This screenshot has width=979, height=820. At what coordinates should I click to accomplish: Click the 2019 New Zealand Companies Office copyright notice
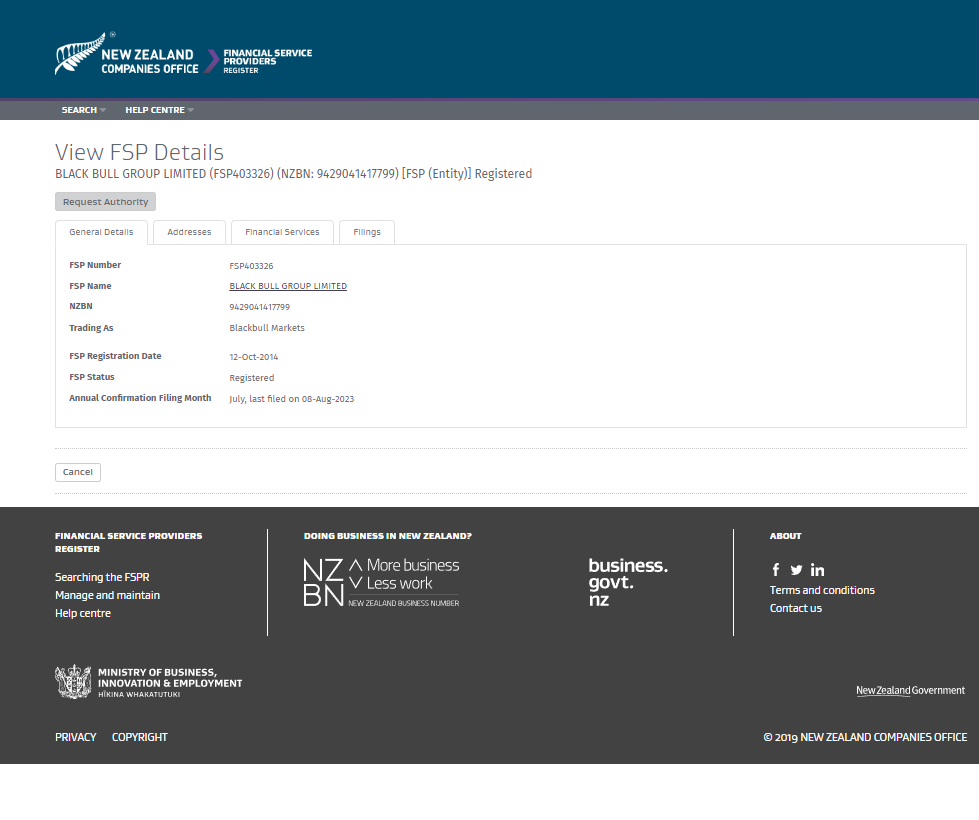click(x=865, y=737)
